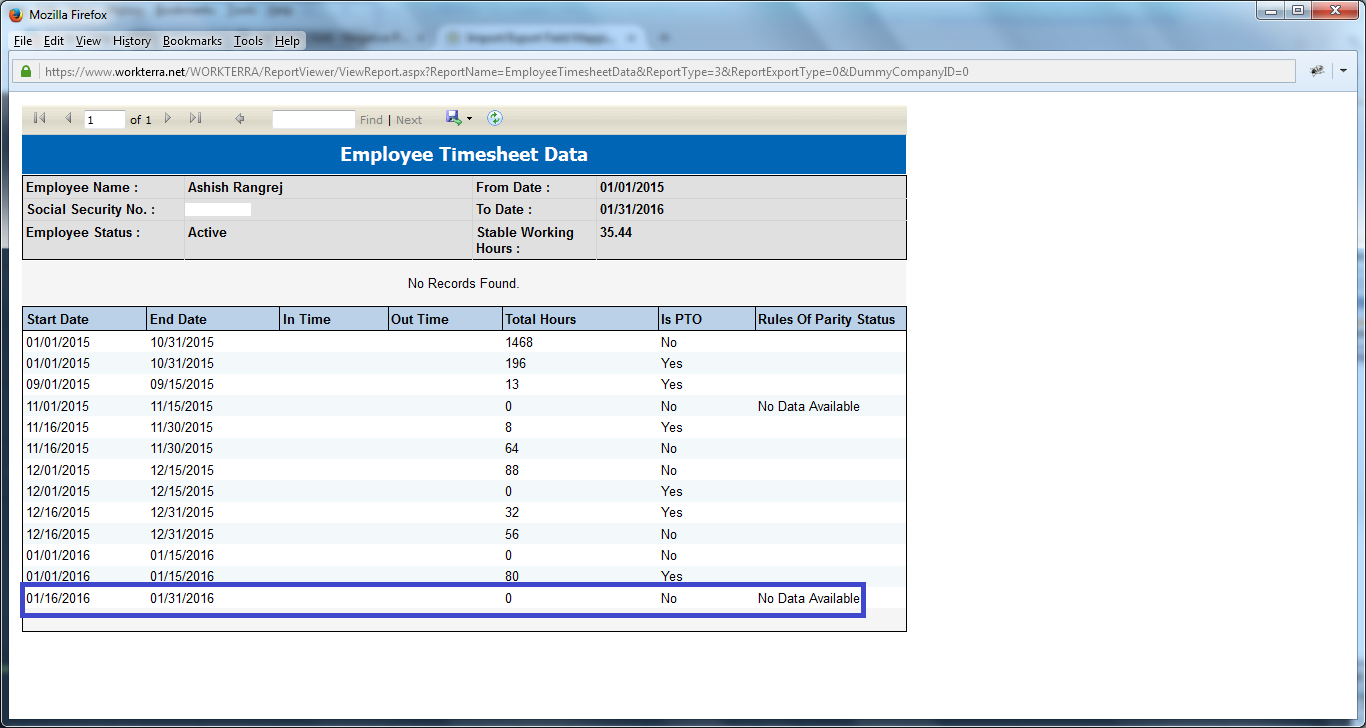Image resolution: width=1366 pixels, height=728 pixels.
Task: Click the green padlock security icon
Action: (x=26, y=72)
